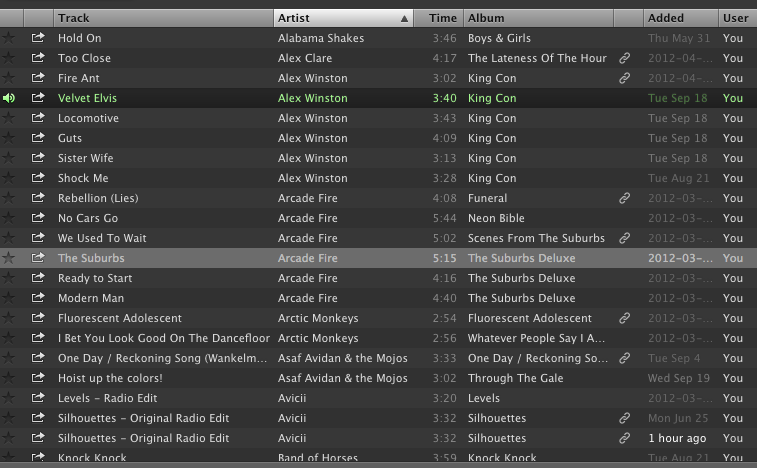Share I Bet You Look Good On The Dancefloor
757x468 pixels.
(38, 338)
